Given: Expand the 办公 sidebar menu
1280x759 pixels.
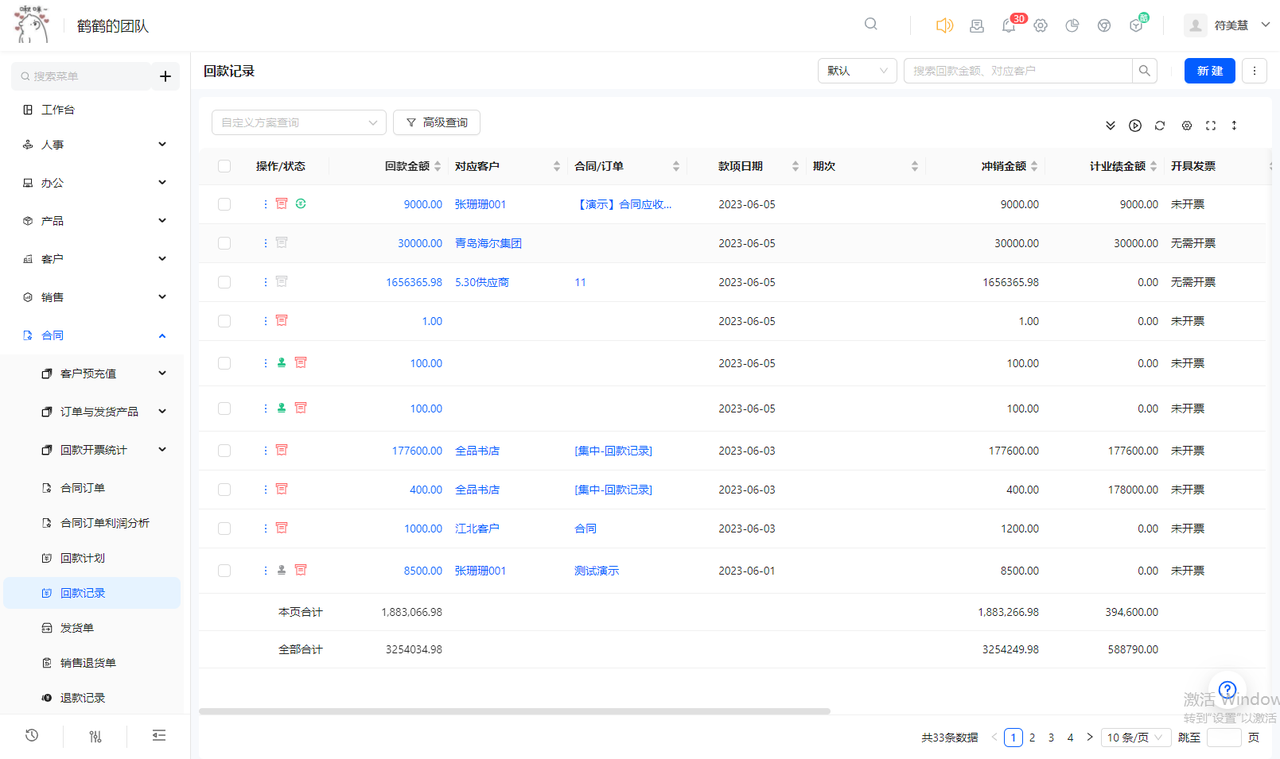Looking at the screenshot, I should (95, 183).
